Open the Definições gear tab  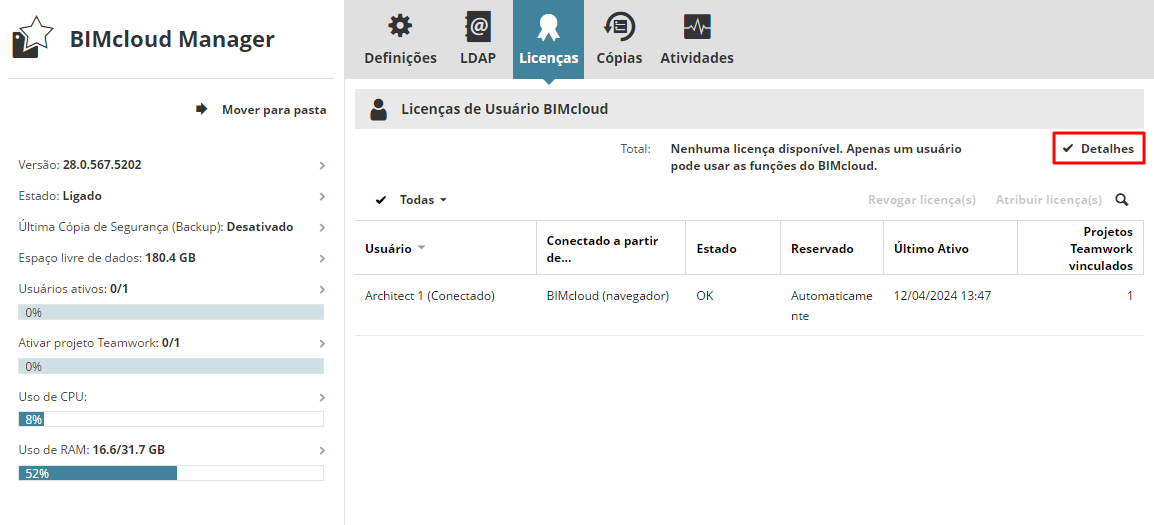400,40
